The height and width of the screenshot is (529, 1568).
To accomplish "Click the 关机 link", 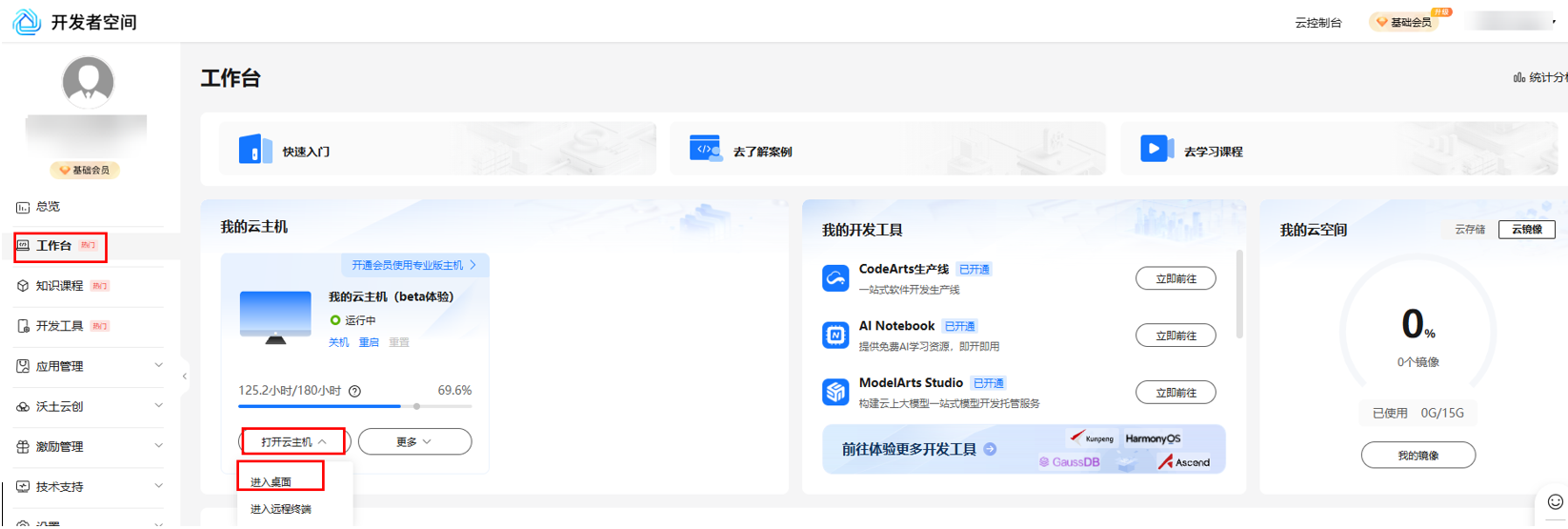I will (339, 342).
